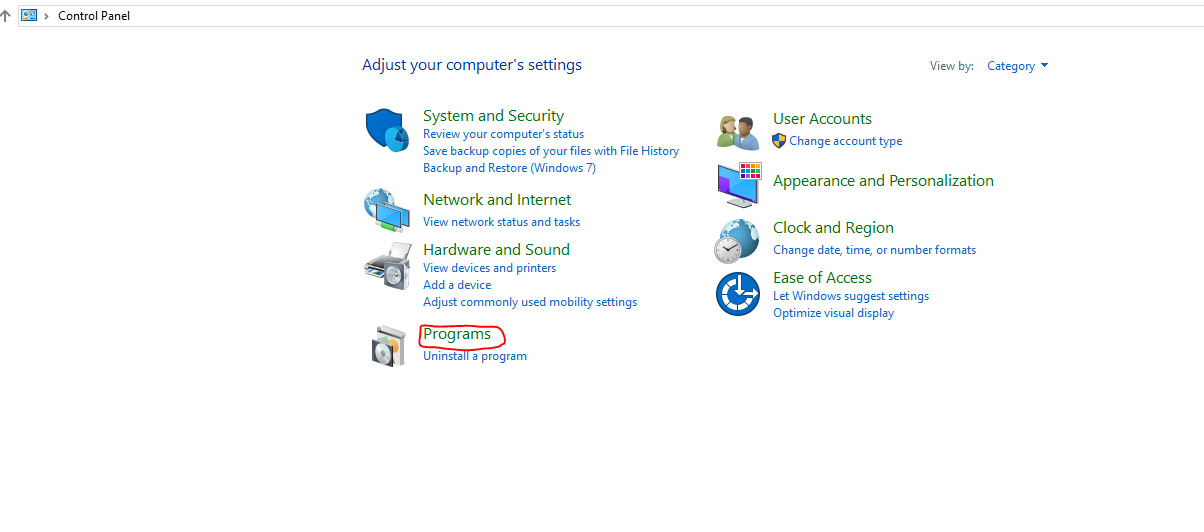Screen dimensions: 1204x532
Task: Open View network status and tasks
Action: (x=501, y=222)
